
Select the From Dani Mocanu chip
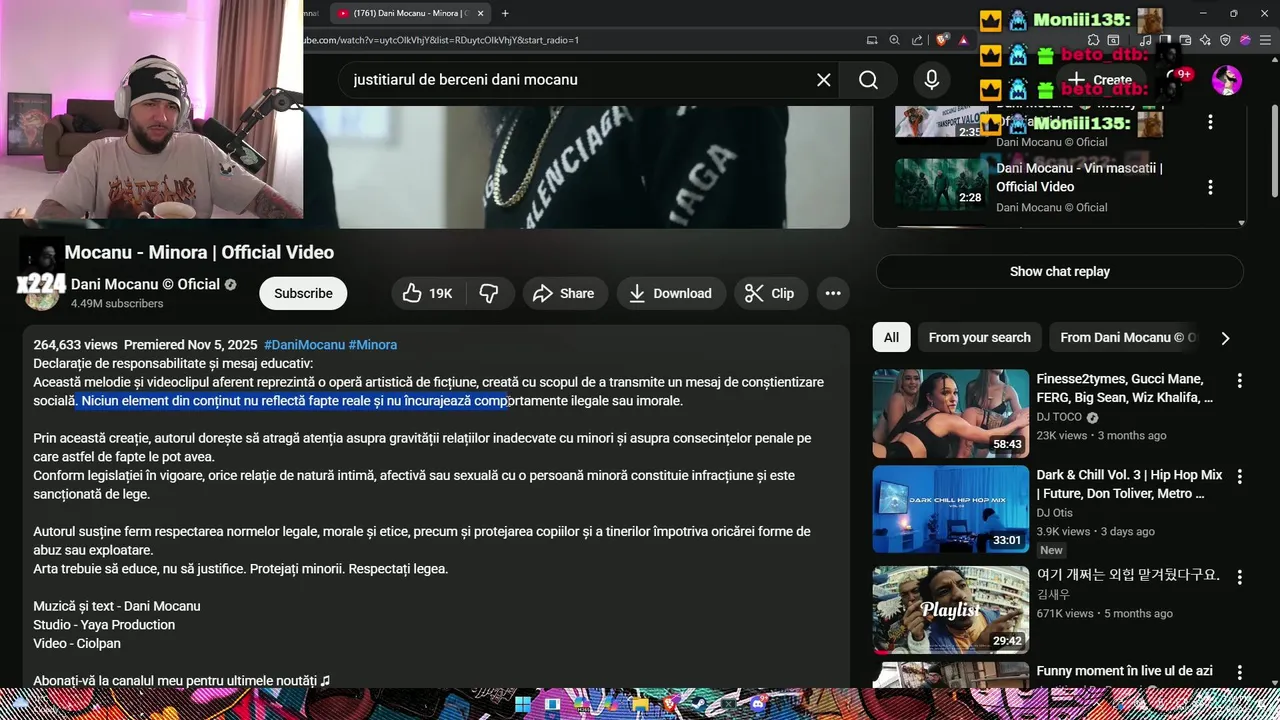point(1126,337)
